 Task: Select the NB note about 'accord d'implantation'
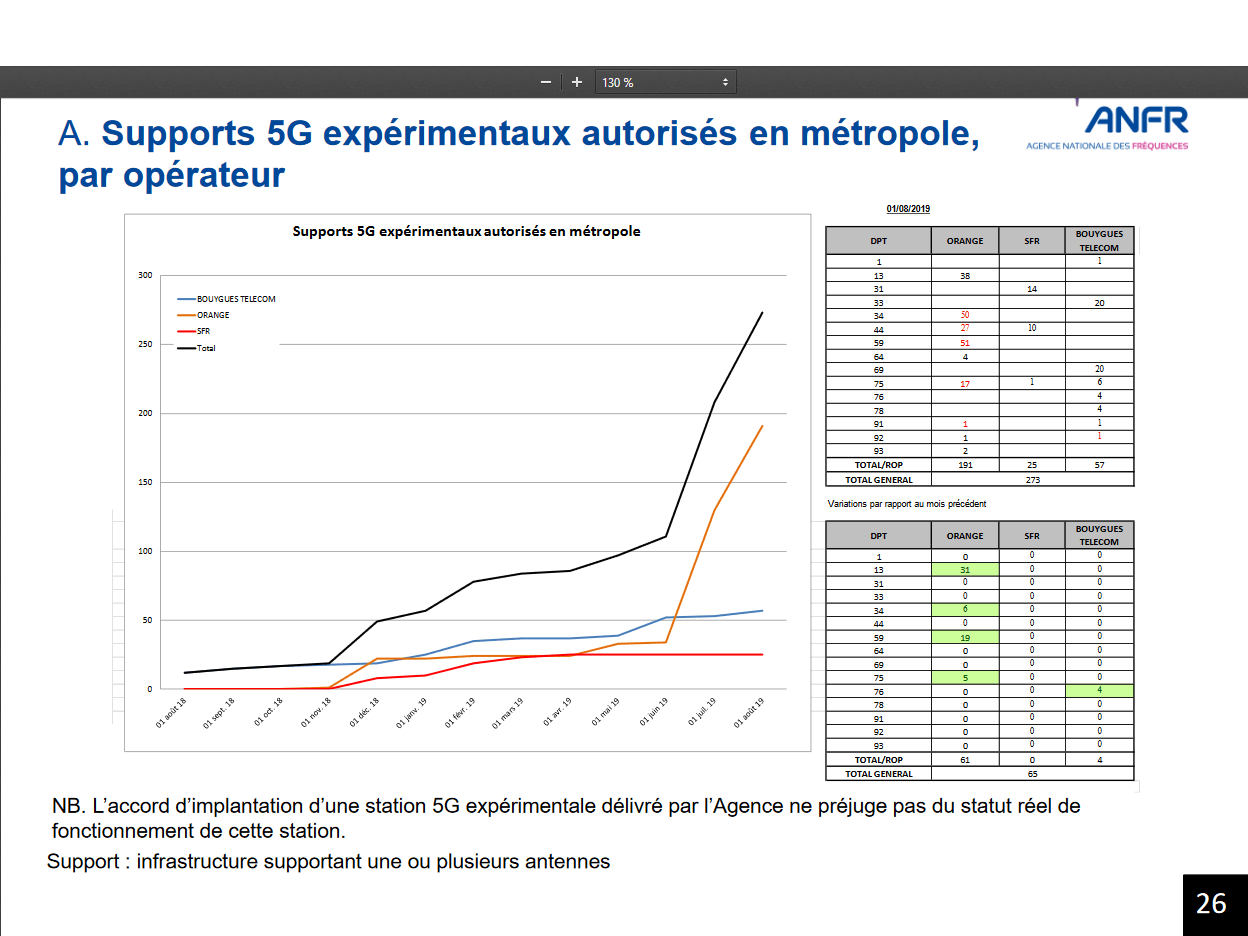tap(566, 818)
